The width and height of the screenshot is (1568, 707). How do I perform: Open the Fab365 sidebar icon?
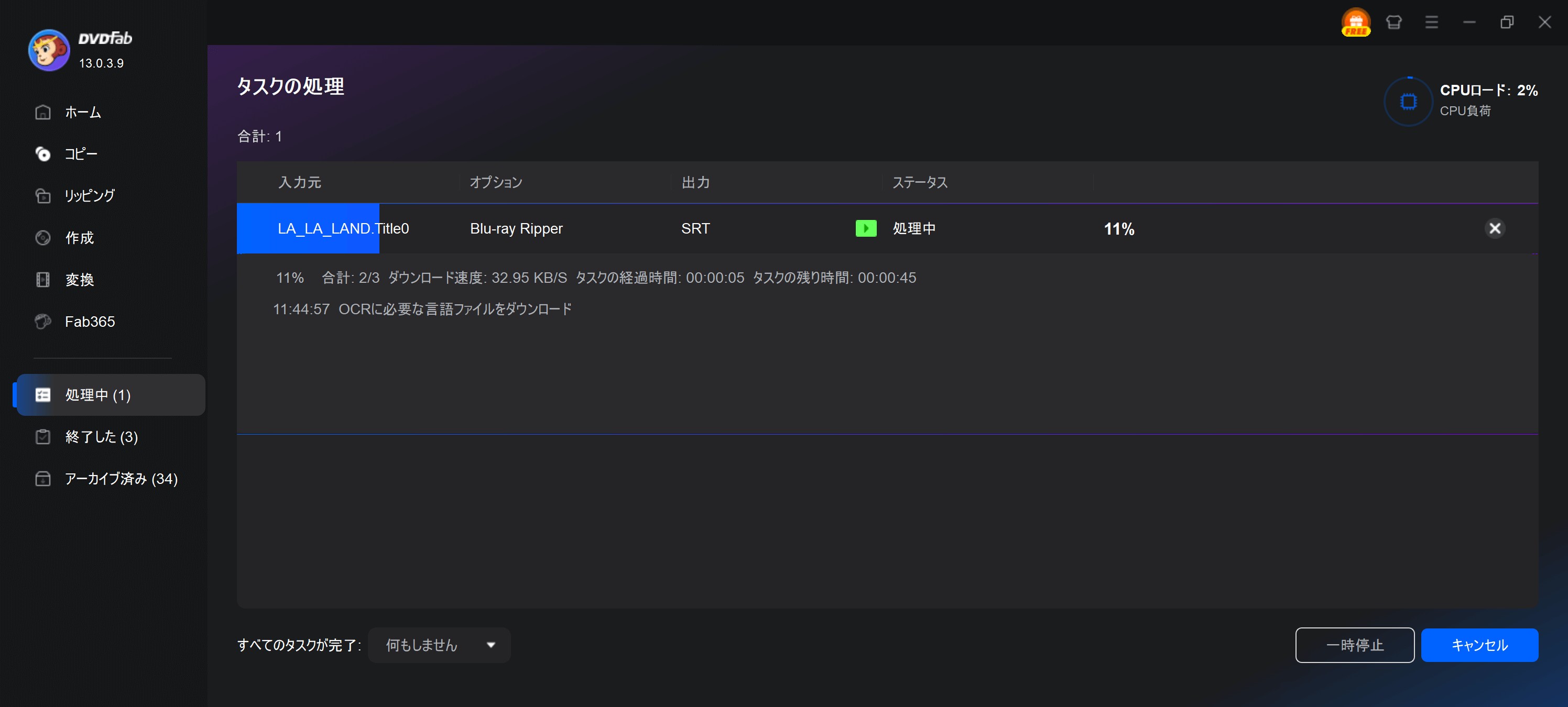(42, 321)
